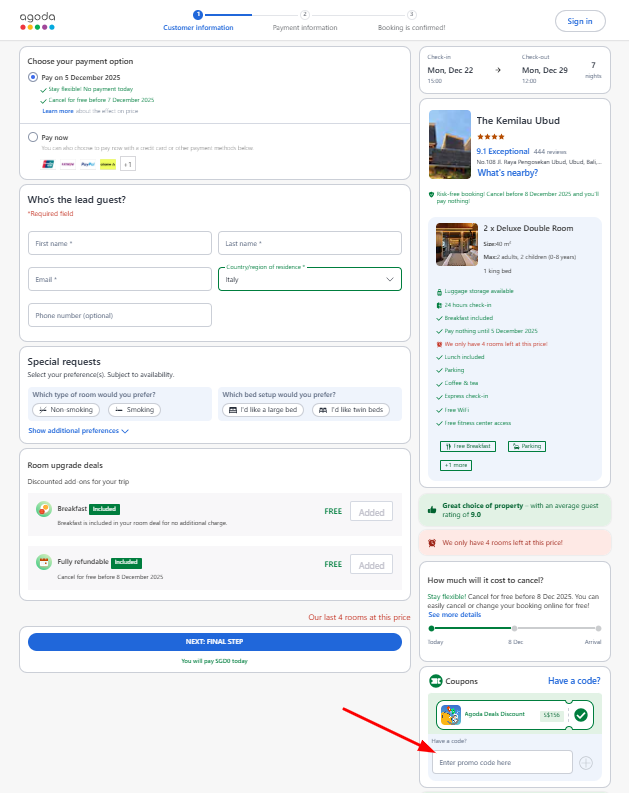
Task: Focus the promo code input field
Action: tap(502, 762)
